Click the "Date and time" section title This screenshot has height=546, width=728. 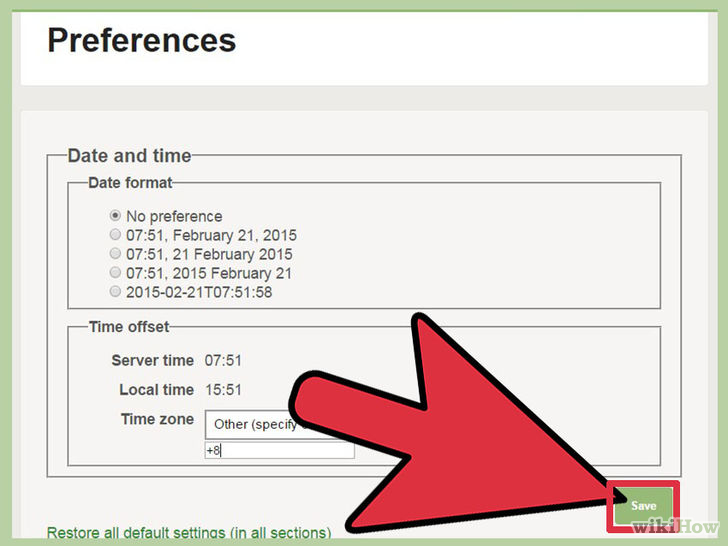[129, 156]
